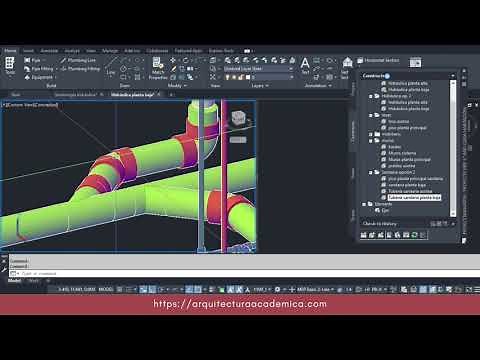This screenshot has height=360, width=480.
Task: Select 'sanitaria planta baja' construct
Action: [407, 185]
